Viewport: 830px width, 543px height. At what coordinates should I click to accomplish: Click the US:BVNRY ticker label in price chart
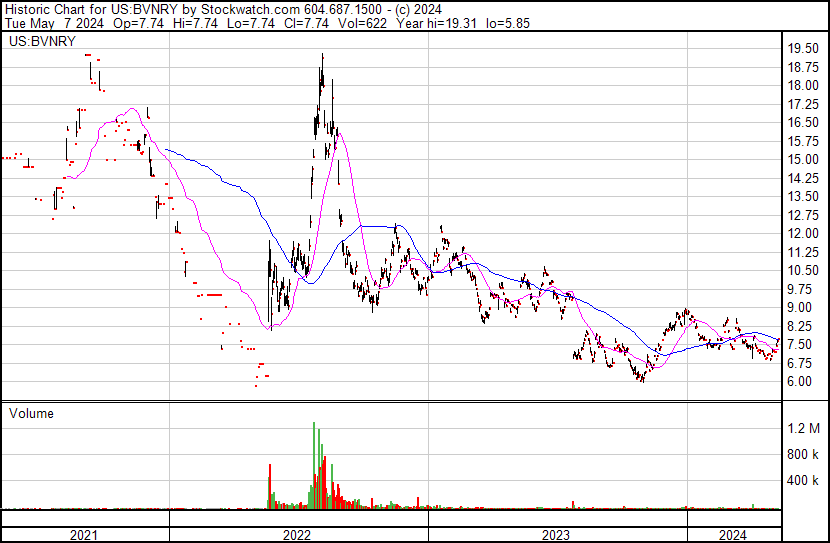point(35,44)
